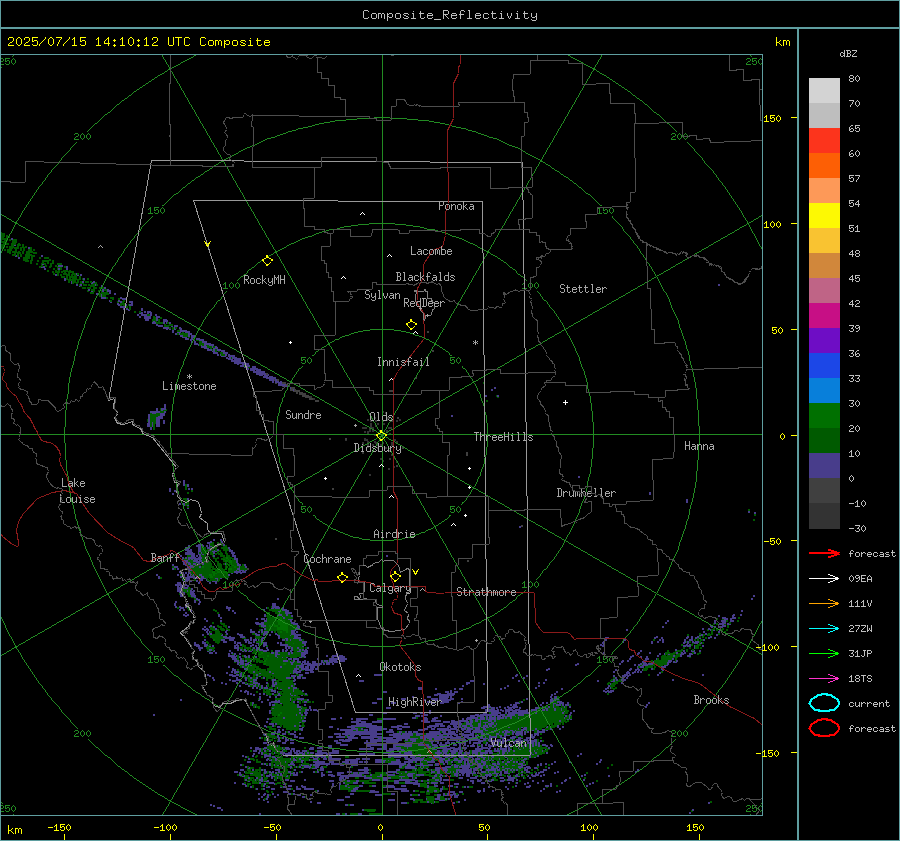Image resolution: width=900 pixels, height=841 pixels.
Task: Click the blue 33-36 dBZ swatch
Action: tap(824, 366)
